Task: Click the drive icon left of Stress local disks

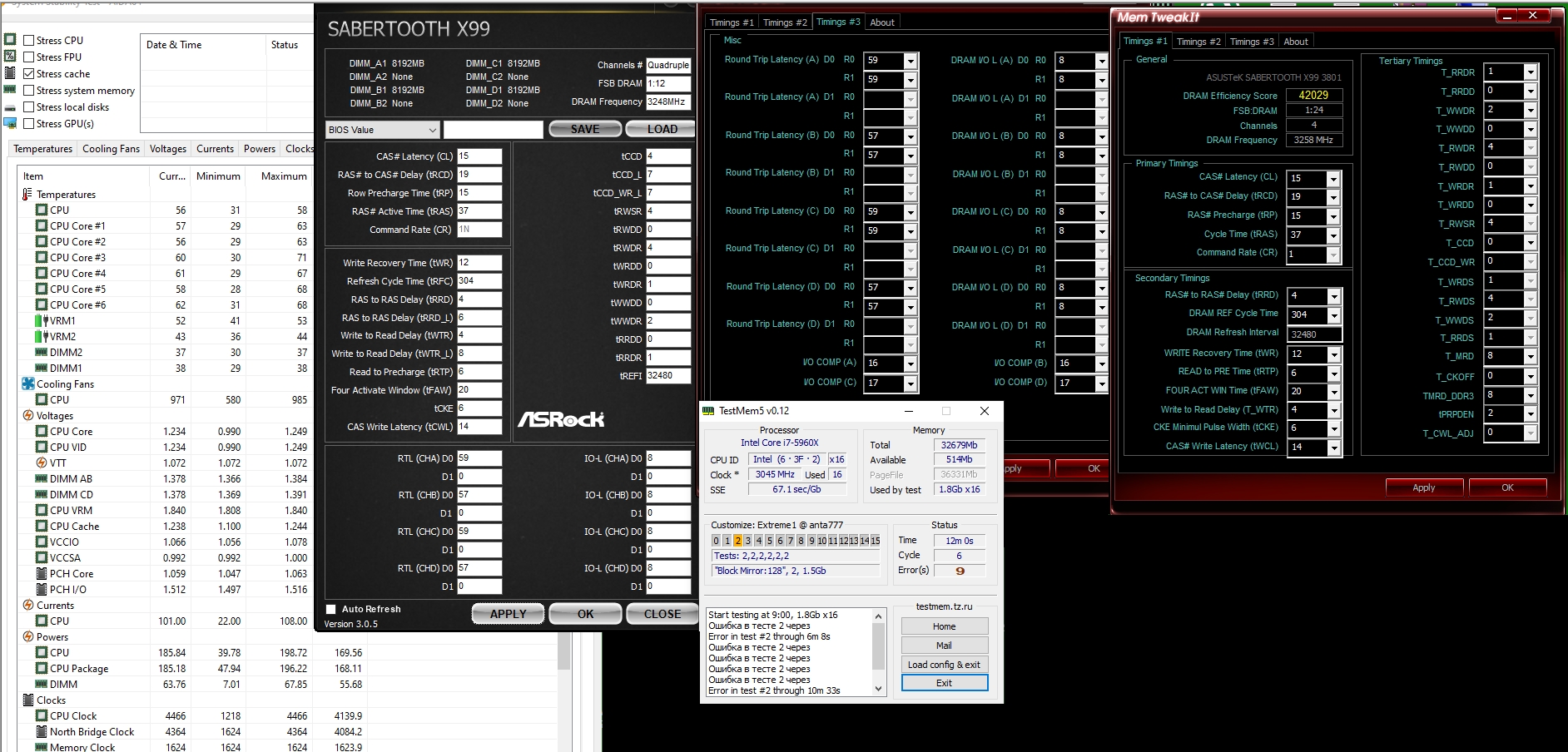Action: click(x=10, y=107)
